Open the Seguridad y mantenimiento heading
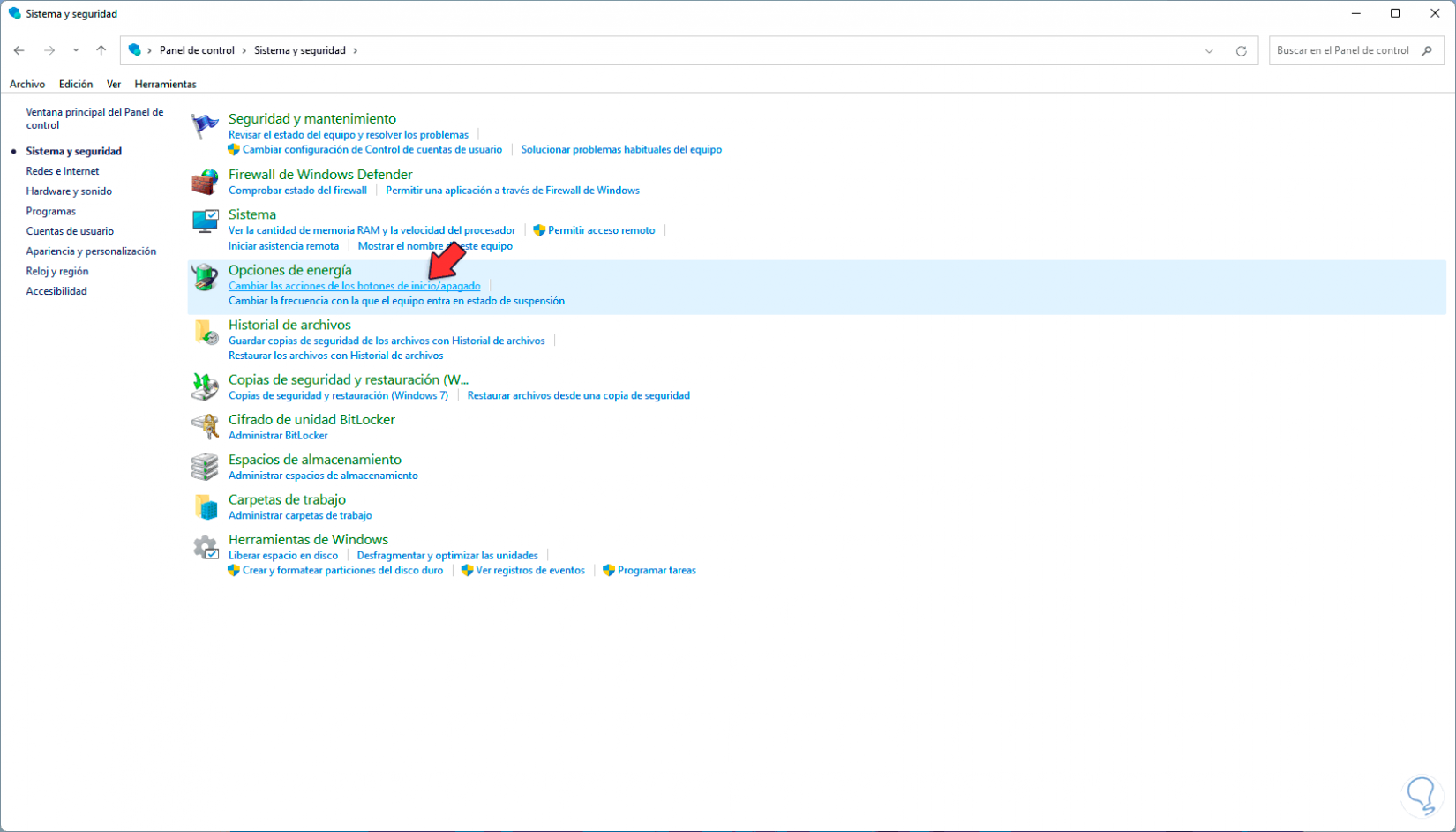This screenshot has height=832, width=1456. pyautogui.click(x=312, y=119)
